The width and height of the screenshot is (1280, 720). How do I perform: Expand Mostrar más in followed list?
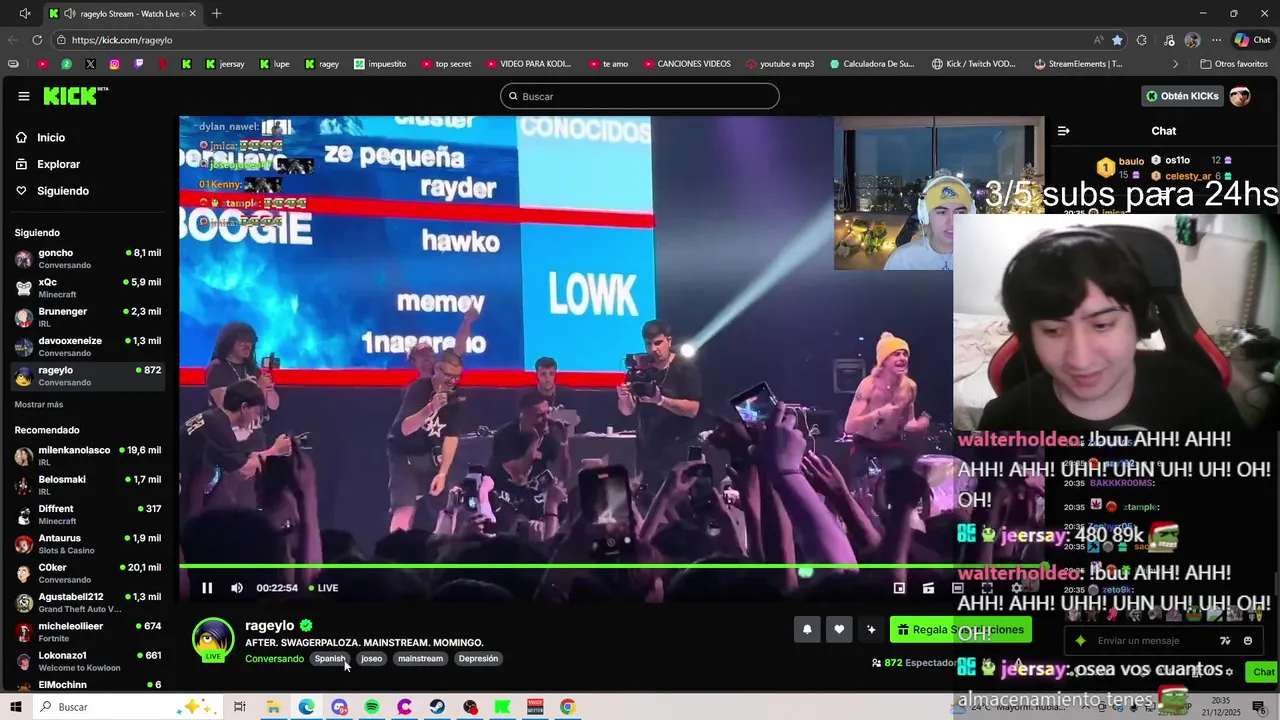pyautogui.click(x=39, y=404)
